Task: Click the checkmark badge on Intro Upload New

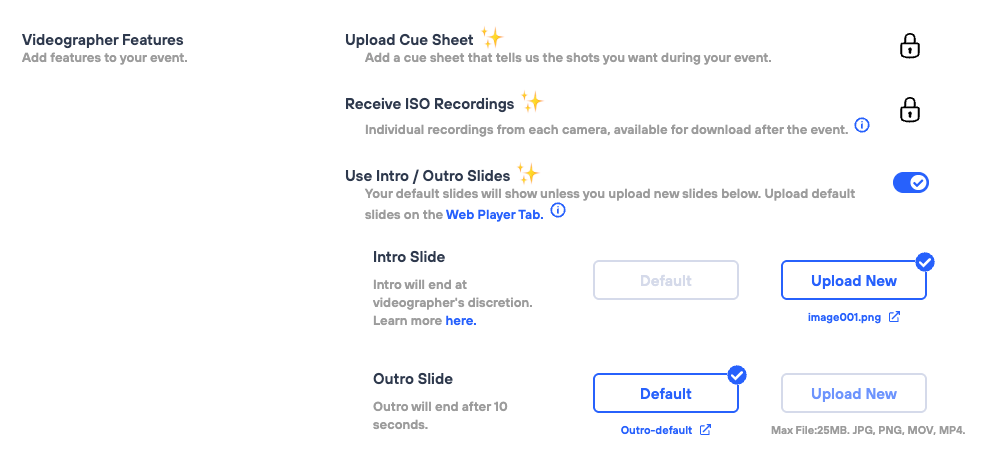Action: 925,262
